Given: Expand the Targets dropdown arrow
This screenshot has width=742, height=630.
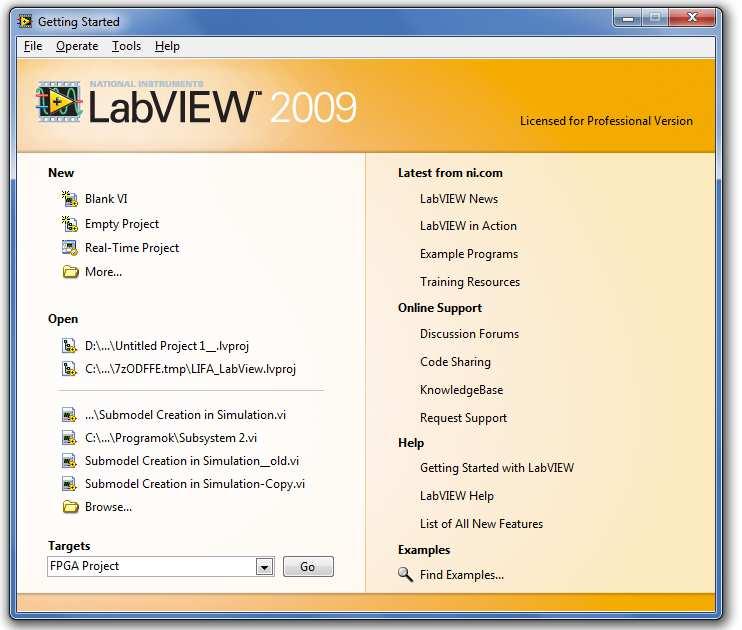Looking at the screenshot, I should click(x=265, y=567).
